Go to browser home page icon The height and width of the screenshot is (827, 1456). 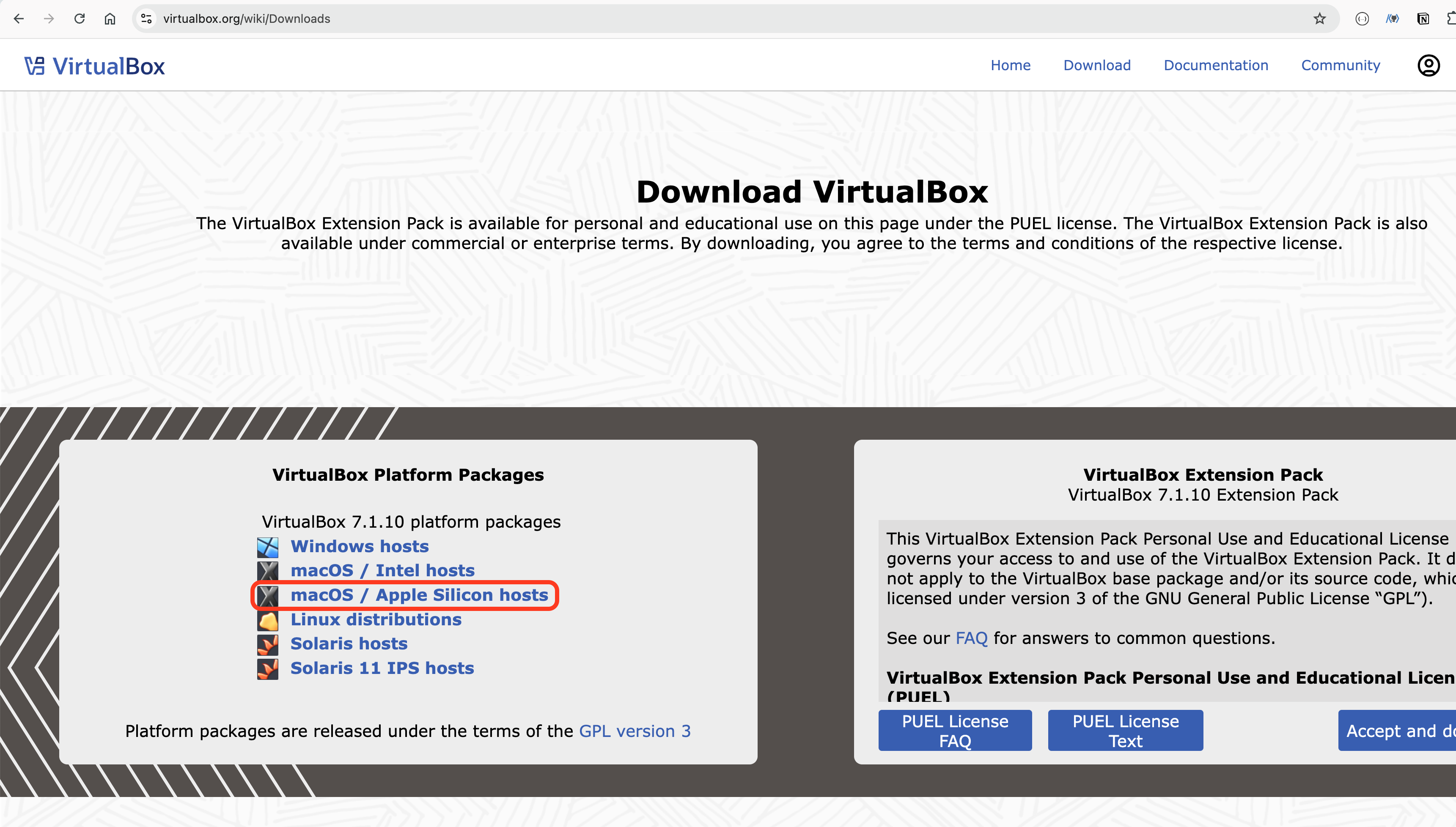[x=110, y=19]
